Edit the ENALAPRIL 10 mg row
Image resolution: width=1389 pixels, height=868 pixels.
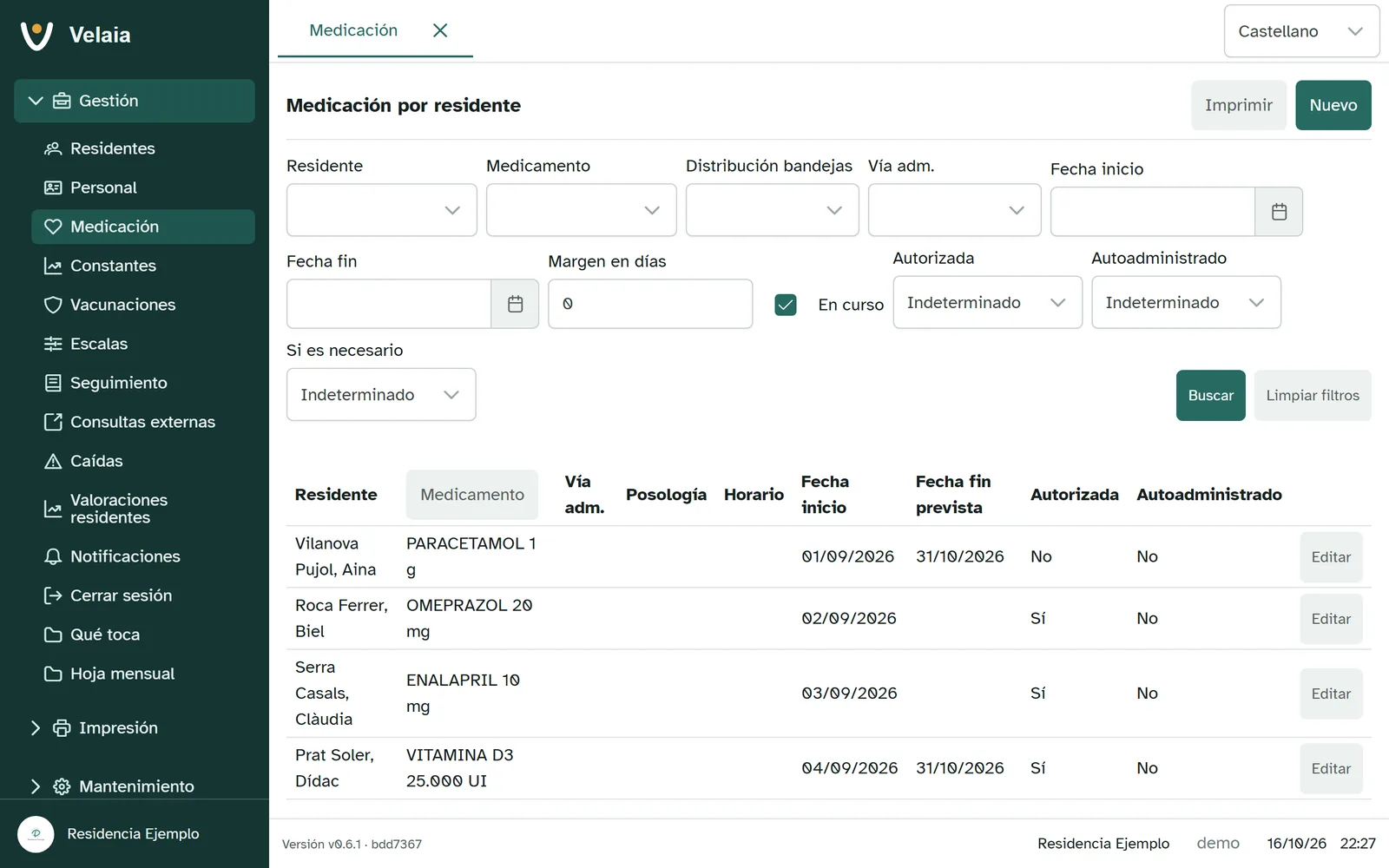point(1331,694)
